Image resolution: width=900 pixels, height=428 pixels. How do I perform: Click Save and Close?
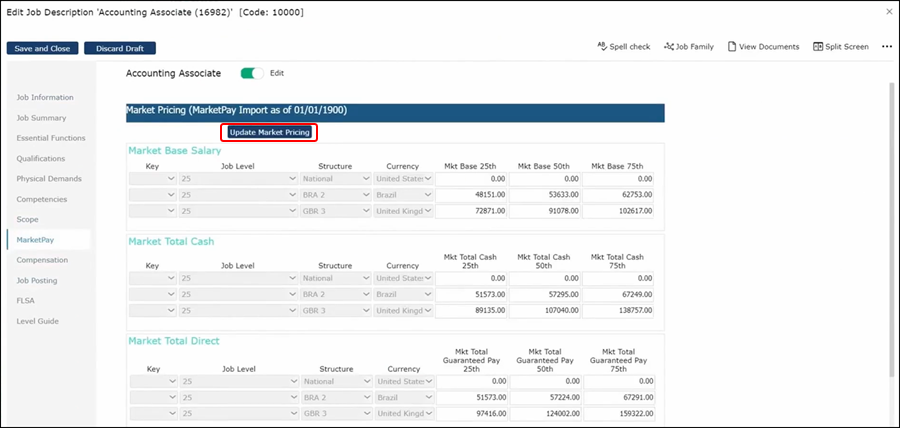pyautogui.click(x=42, y=48)
